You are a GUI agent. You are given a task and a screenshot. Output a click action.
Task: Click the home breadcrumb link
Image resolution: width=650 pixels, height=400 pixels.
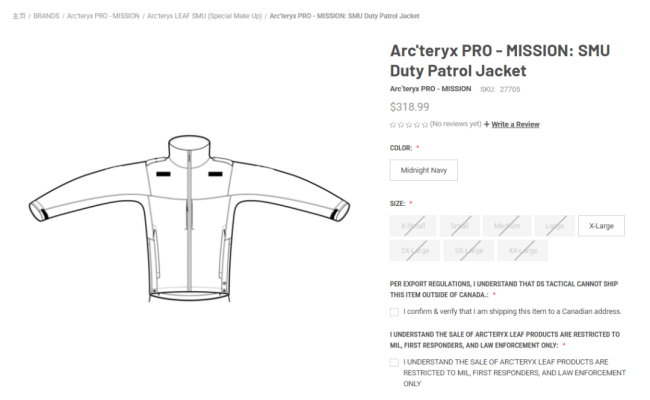pos(19,16)
